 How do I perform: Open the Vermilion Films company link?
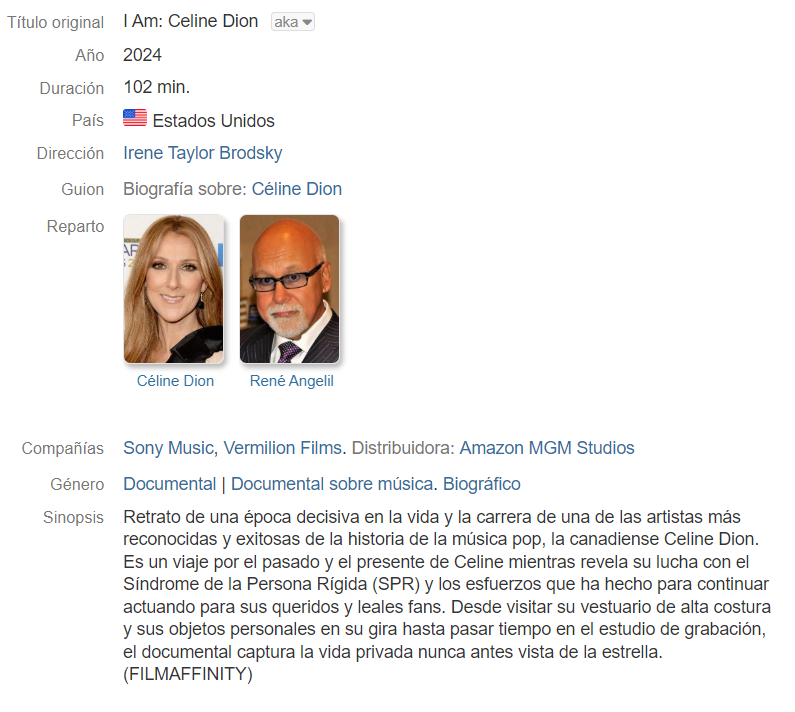click(x=283, y=448)
